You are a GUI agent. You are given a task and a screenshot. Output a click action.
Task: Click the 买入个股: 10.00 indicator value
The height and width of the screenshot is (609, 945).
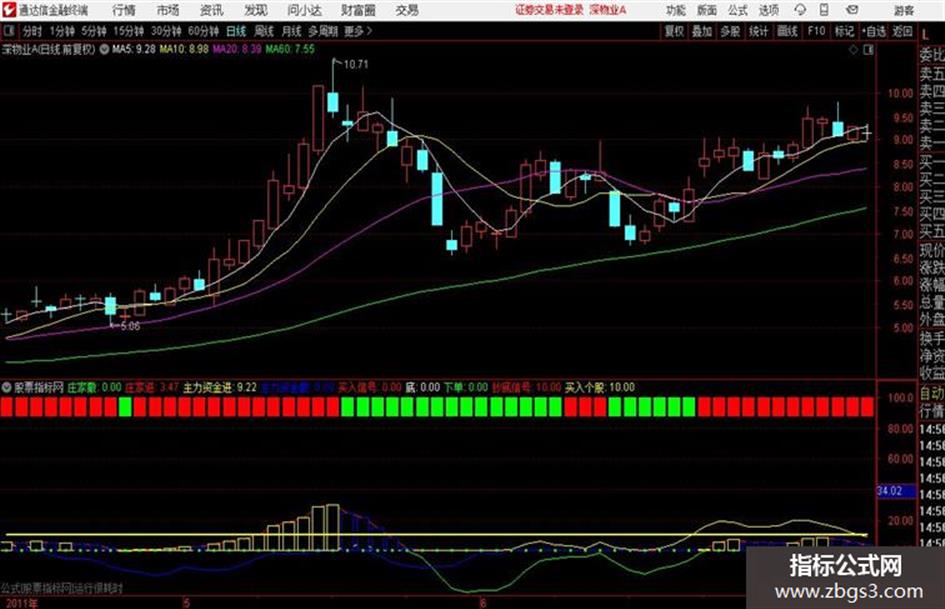coord(600,387)
